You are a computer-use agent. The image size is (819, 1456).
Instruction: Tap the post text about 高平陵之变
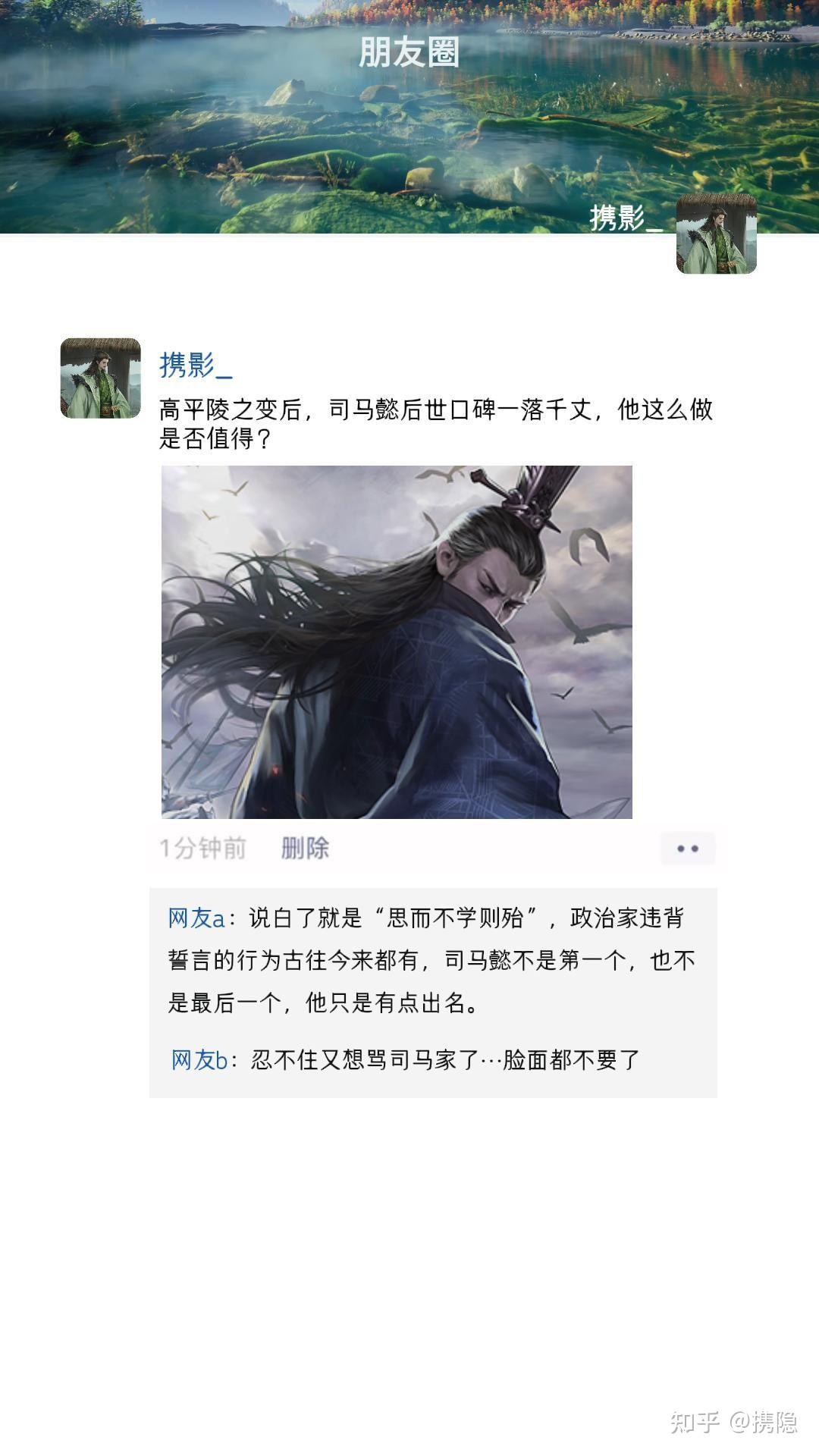[x=436, y=424]
